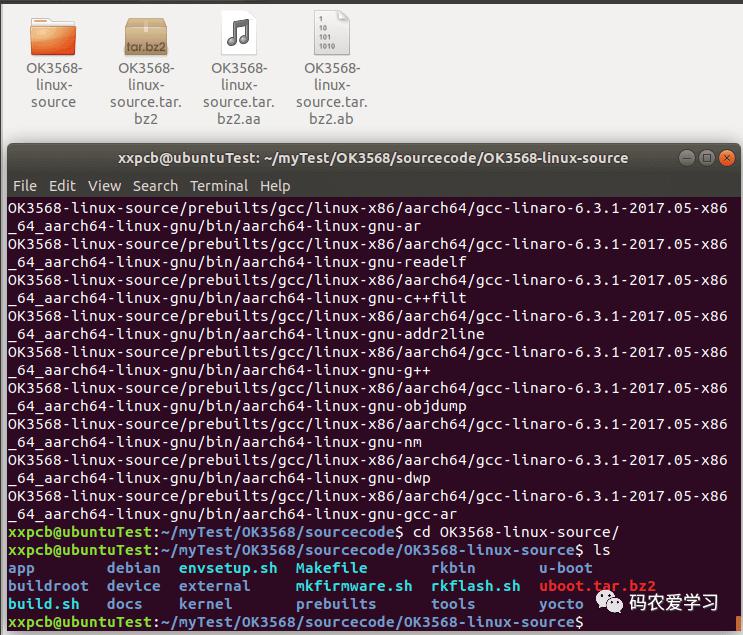Click the 'Makefile' entry in ls output
Screen dimensions: 743x635
point(332,568)
